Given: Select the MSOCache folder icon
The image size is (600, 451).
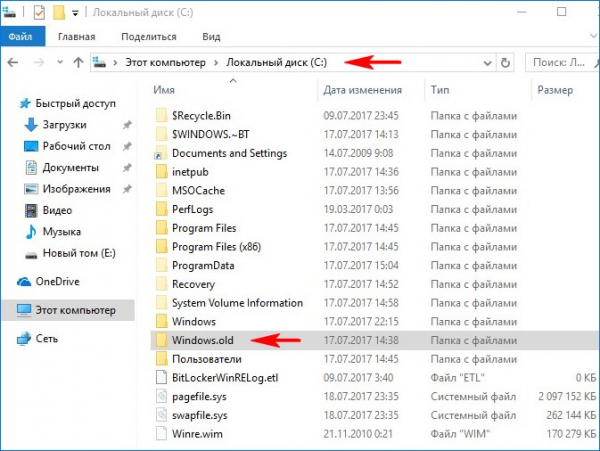Looking at the screenshot, I should 161,190.
